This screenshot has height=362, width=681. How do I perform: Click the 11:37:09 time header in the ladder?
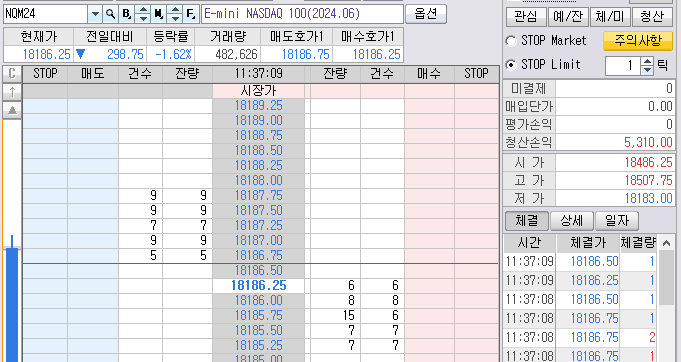[x=258, y=74]
